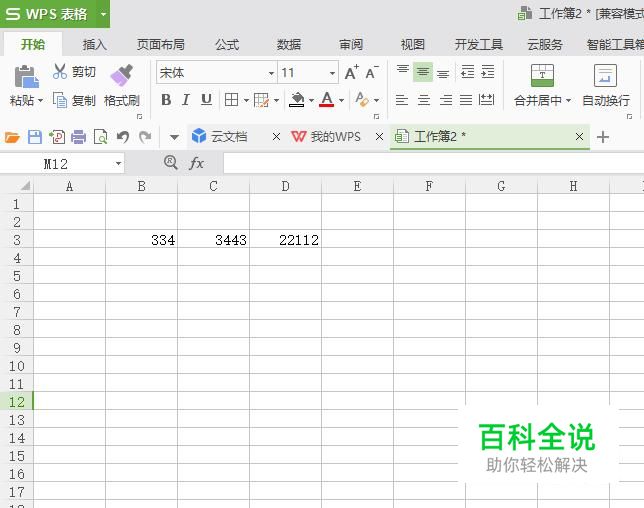
Task: Switch to the 插入 ribbon tab
Action: pyautogui.click(x=94, y=44)
